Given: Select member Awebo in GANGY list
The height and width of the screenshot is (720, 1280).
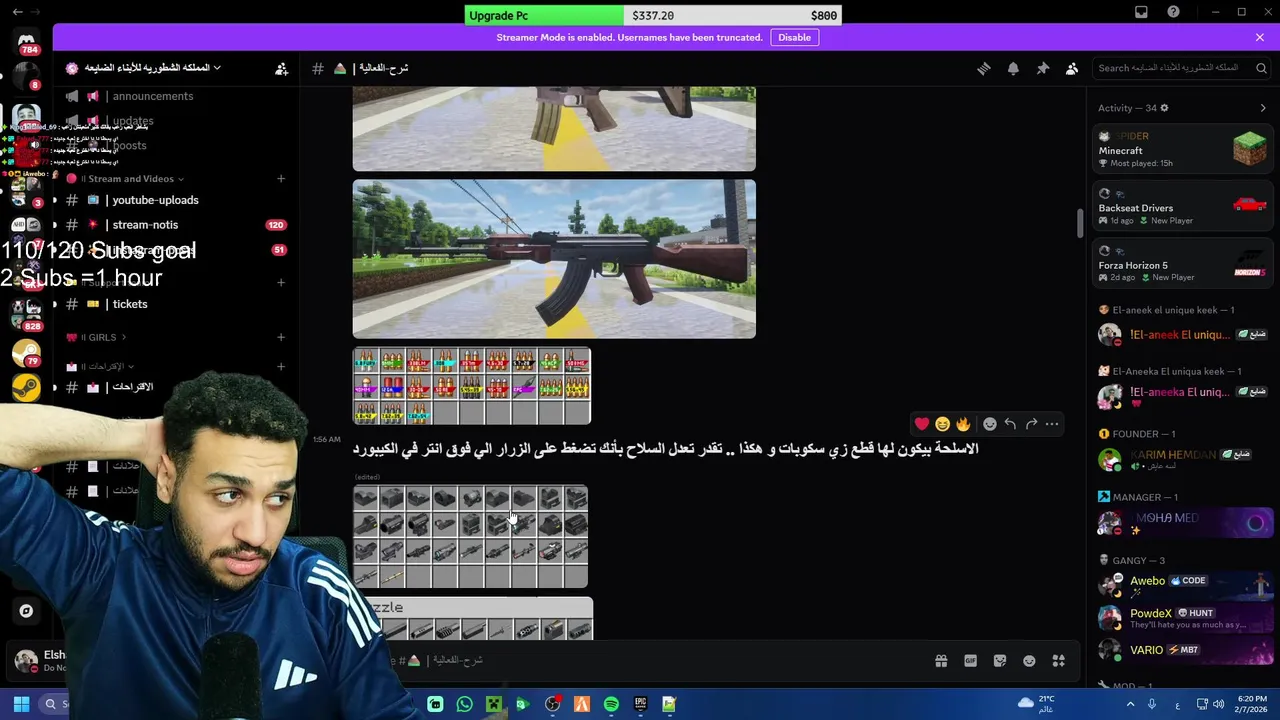Looking at the screenshot, I should (x=1182, y=586).
